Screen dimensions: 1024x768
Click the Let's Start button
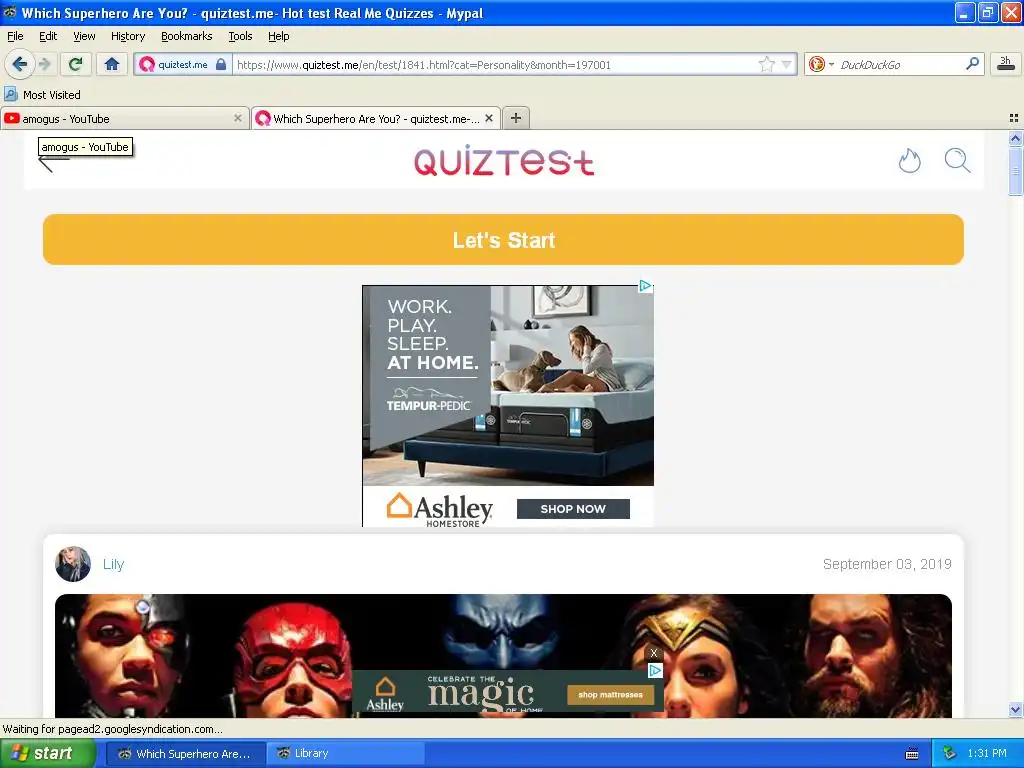tap(504, 240)
